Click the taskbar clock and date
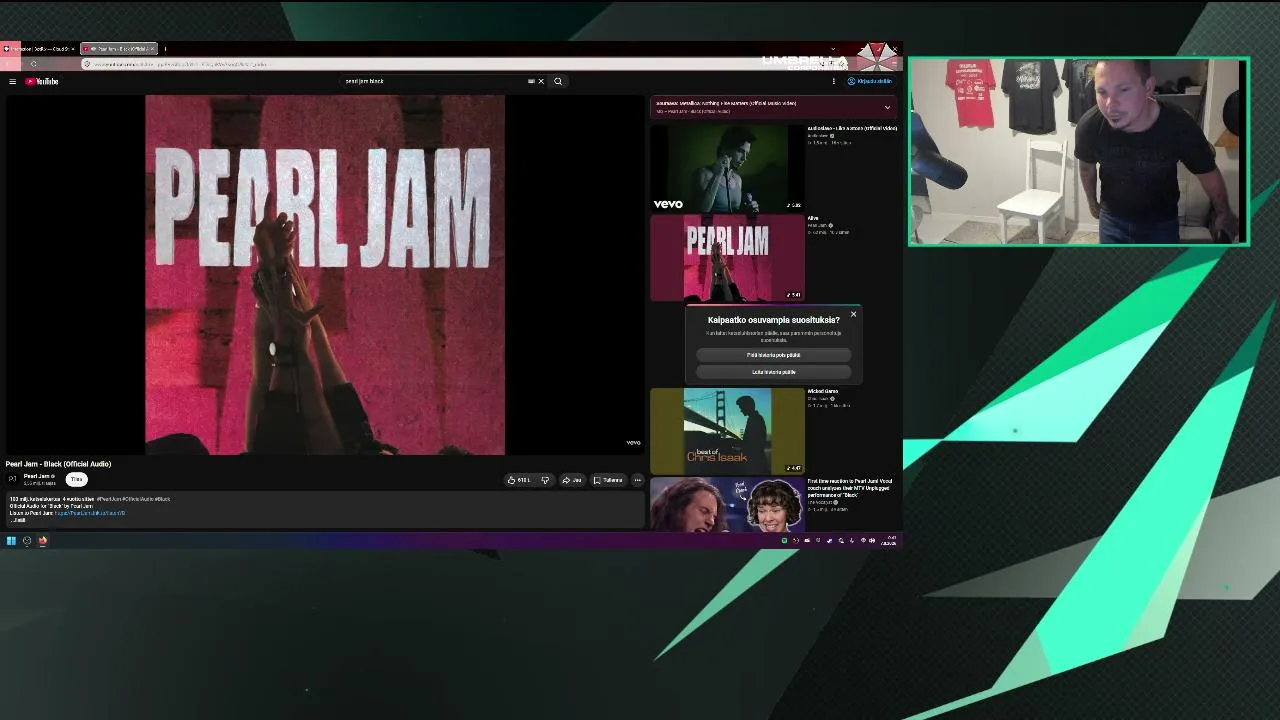1280x720 pixels. tap(888, 541)
